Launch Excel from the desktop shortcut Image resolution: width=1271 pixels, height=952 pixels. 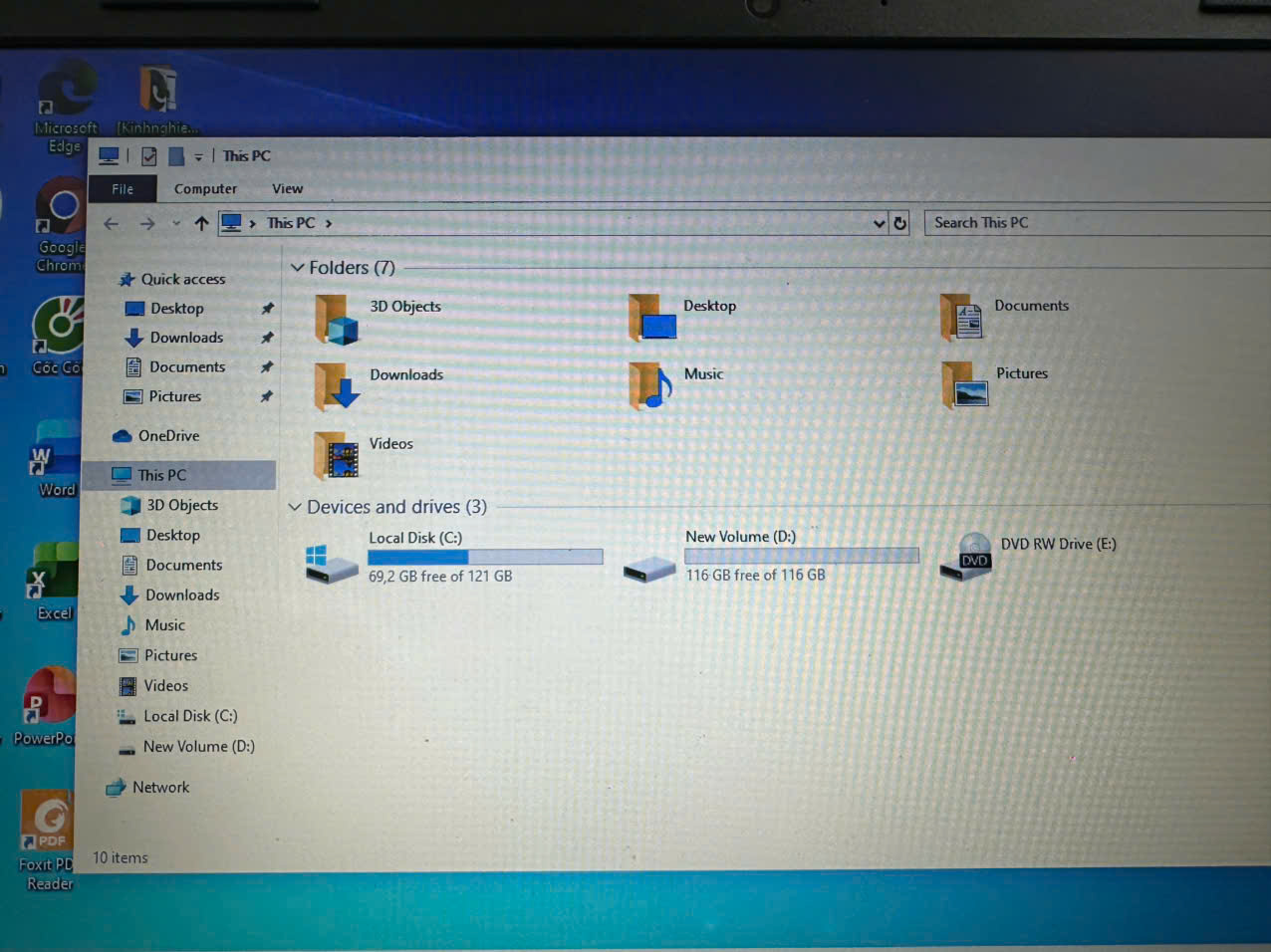click(54, 583)
